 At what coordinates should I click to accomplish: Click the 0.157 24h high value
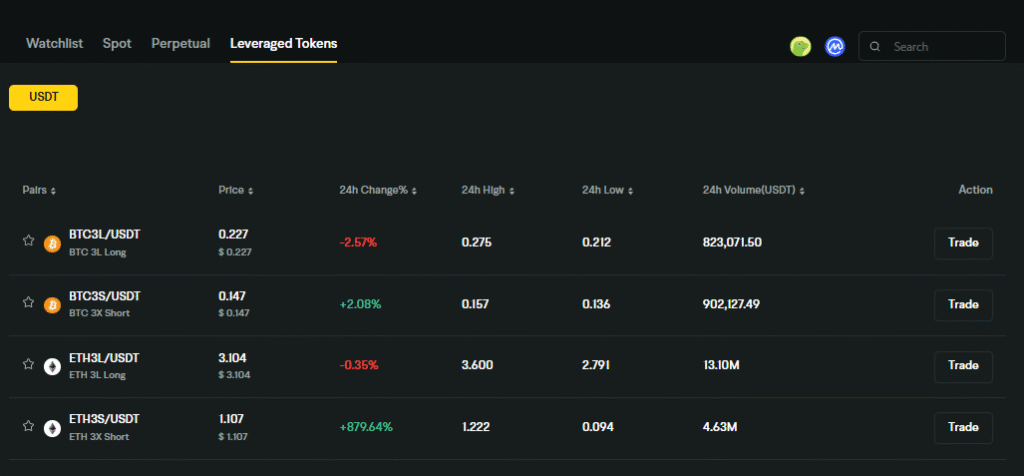(x=475, y=304)
